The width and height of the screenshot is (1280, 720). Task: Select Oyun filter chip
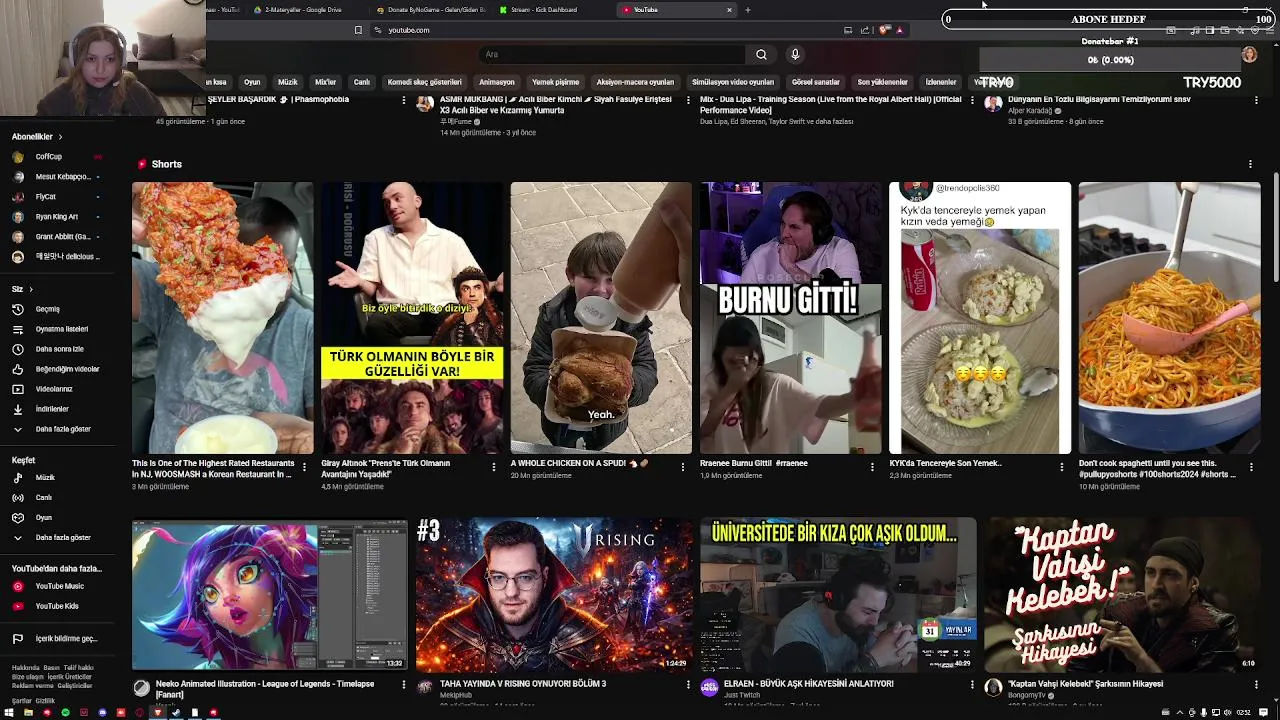(x=252, y=82)
